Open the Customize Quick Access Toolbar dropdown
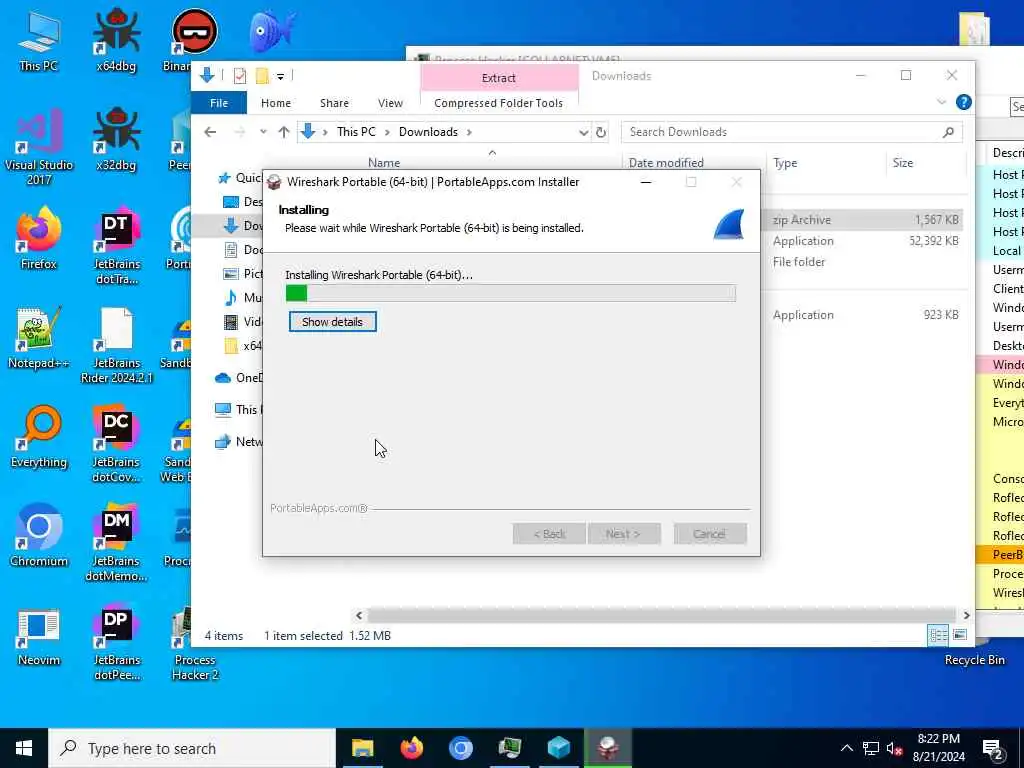The image size is (1024, 768). click(280, 76)
